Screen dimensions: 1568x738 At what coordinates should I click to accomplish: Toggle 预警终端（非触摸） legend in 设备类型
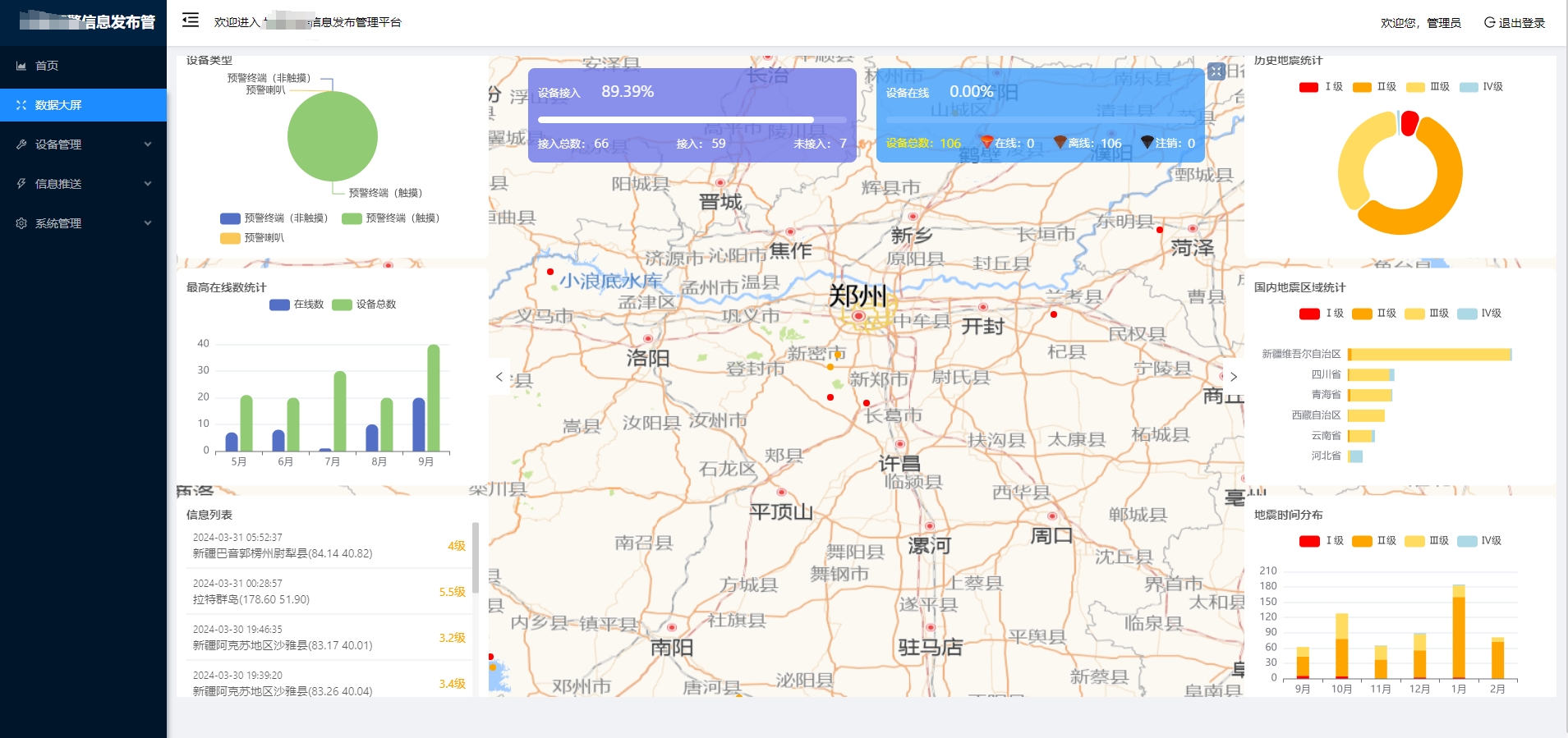tap(274, 218)
